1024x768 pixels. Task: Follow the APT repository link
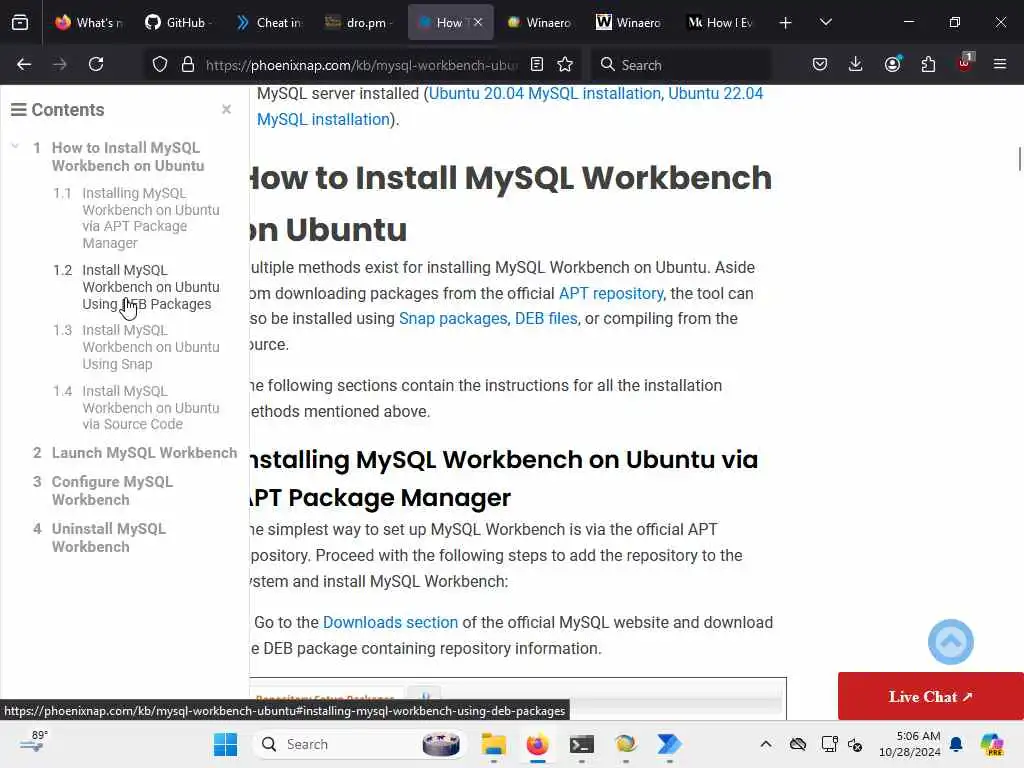click(611, 293)
